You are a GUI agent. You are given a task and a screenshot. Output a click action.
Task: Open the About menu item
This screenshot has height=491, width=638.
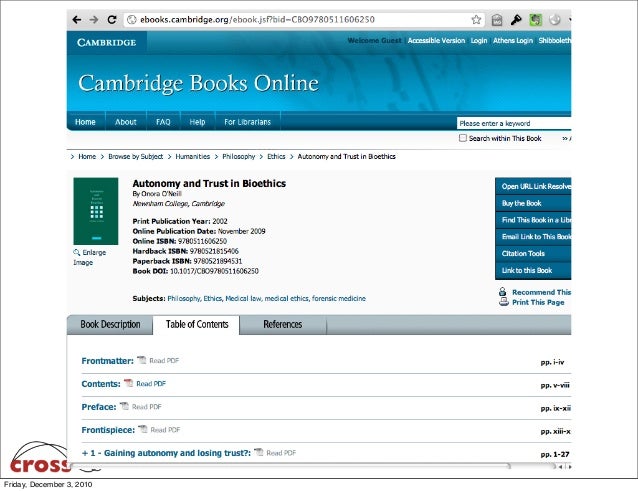[125, 122]
